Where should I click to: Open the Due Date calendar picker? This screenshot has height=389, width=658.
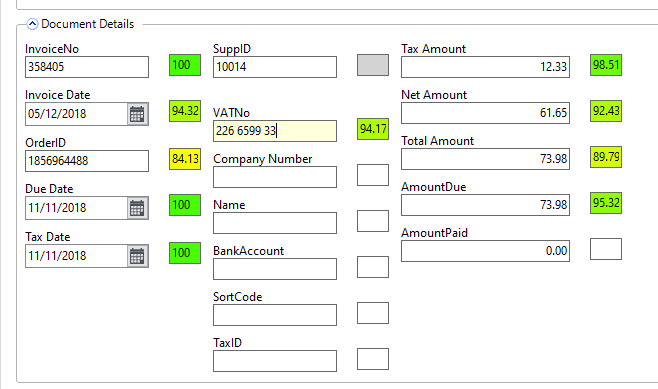pyautogui.click(x=137, y=208)
